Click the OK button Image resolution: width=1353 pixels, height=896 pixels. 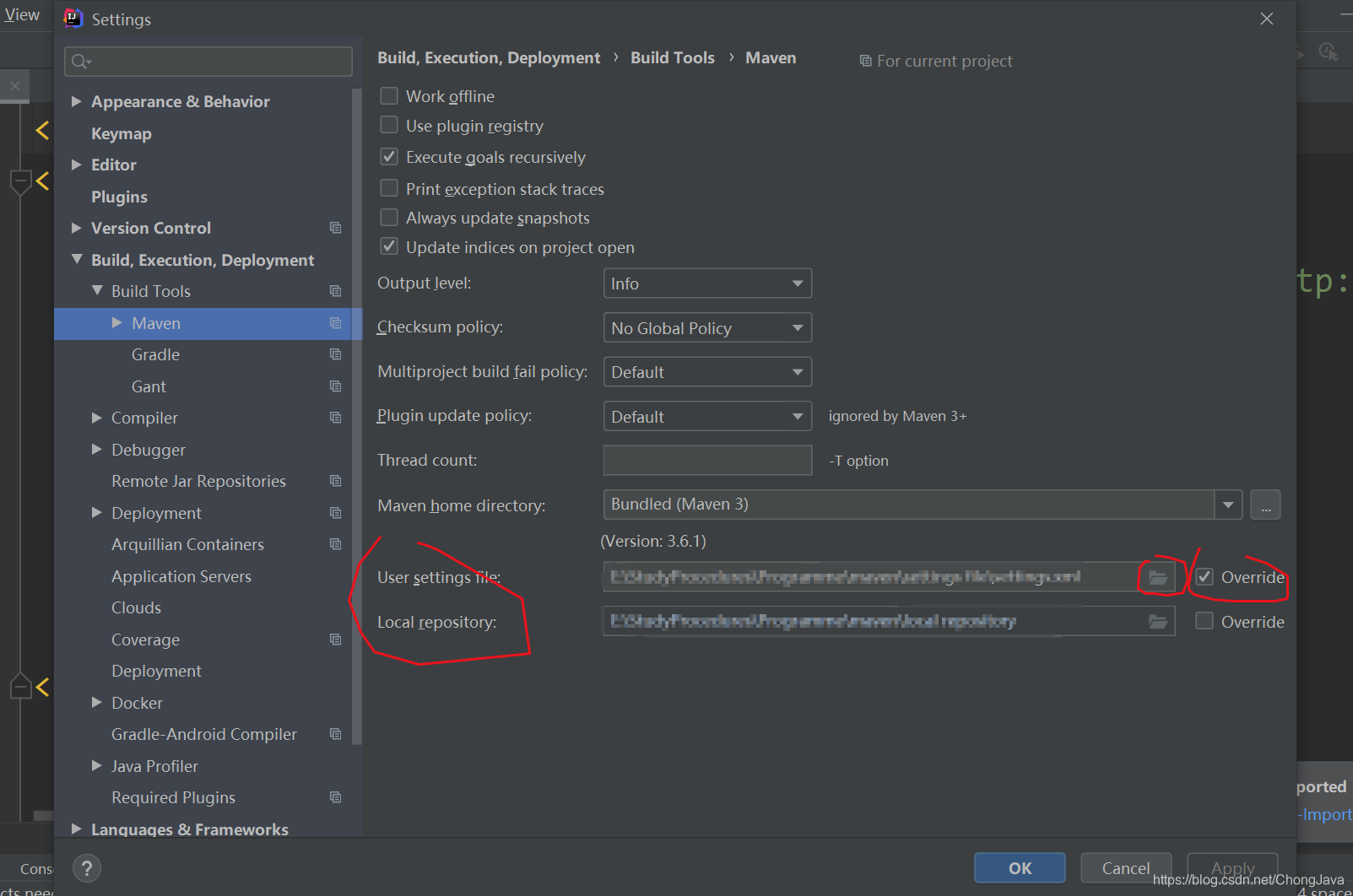click(1020, 868)
